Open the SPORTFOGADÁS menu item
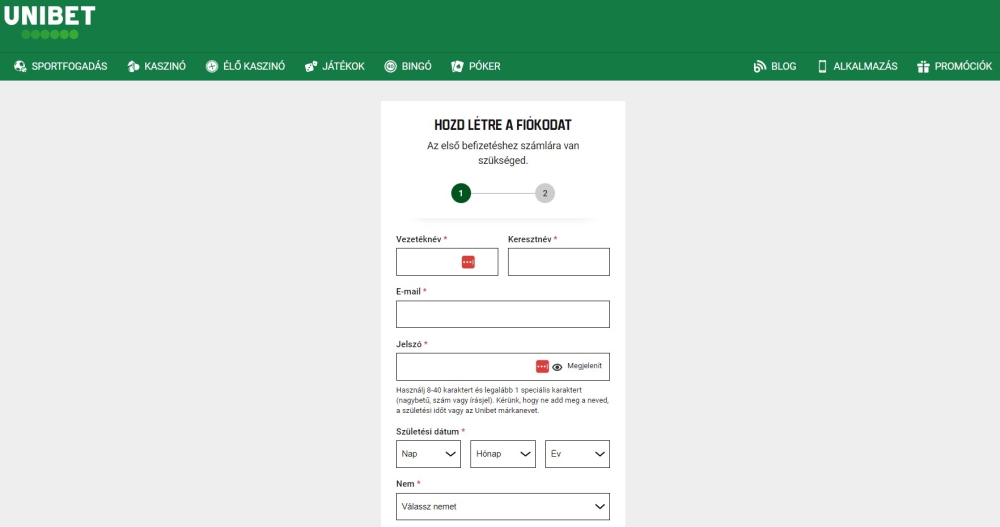Screen dimensions: 1000x527 (x=61, y=66)
